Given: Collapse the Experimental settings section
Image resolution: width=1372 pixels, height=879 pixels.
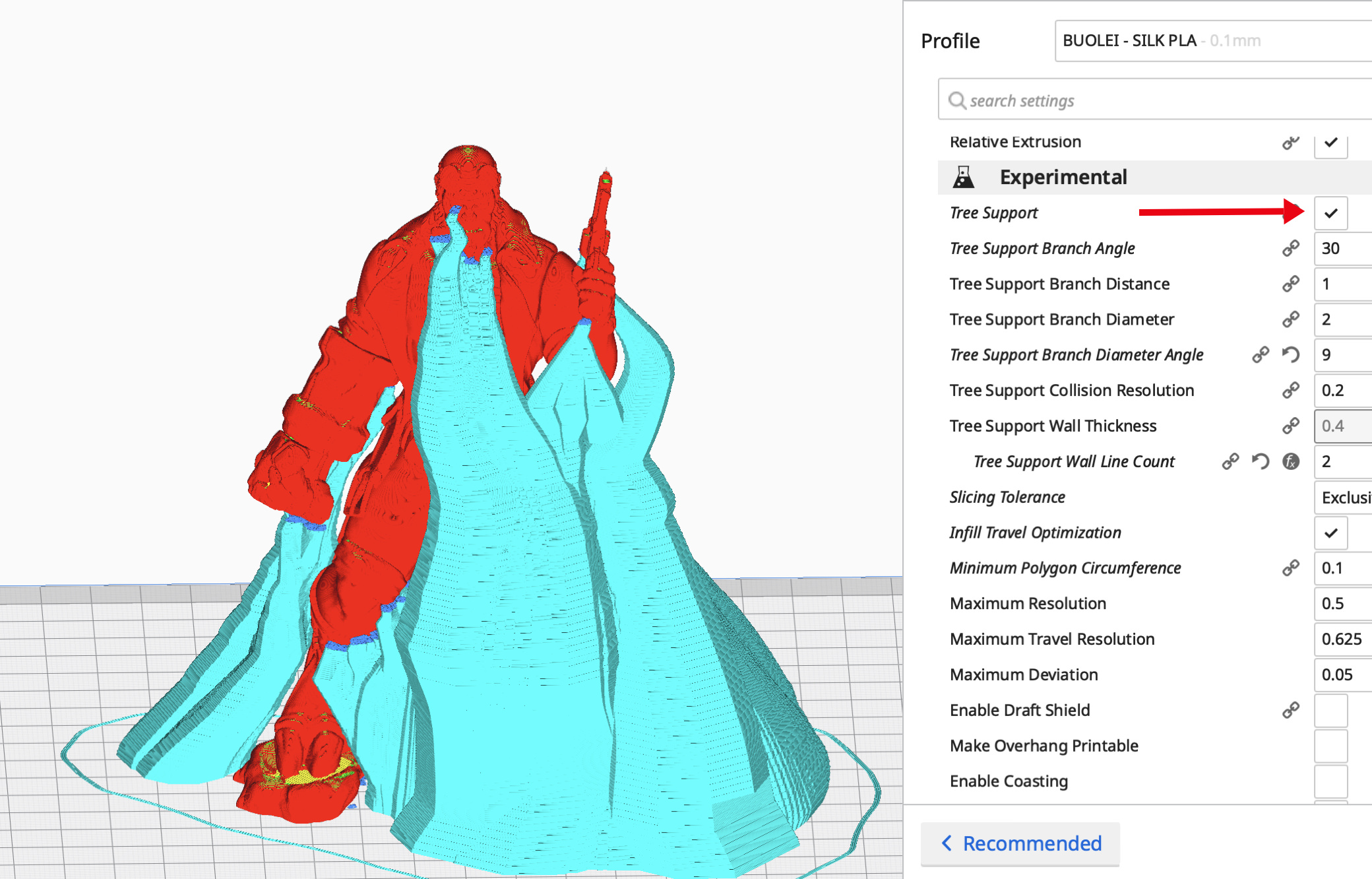Looking at the screenshot, I should click(x=1063, y=177).
